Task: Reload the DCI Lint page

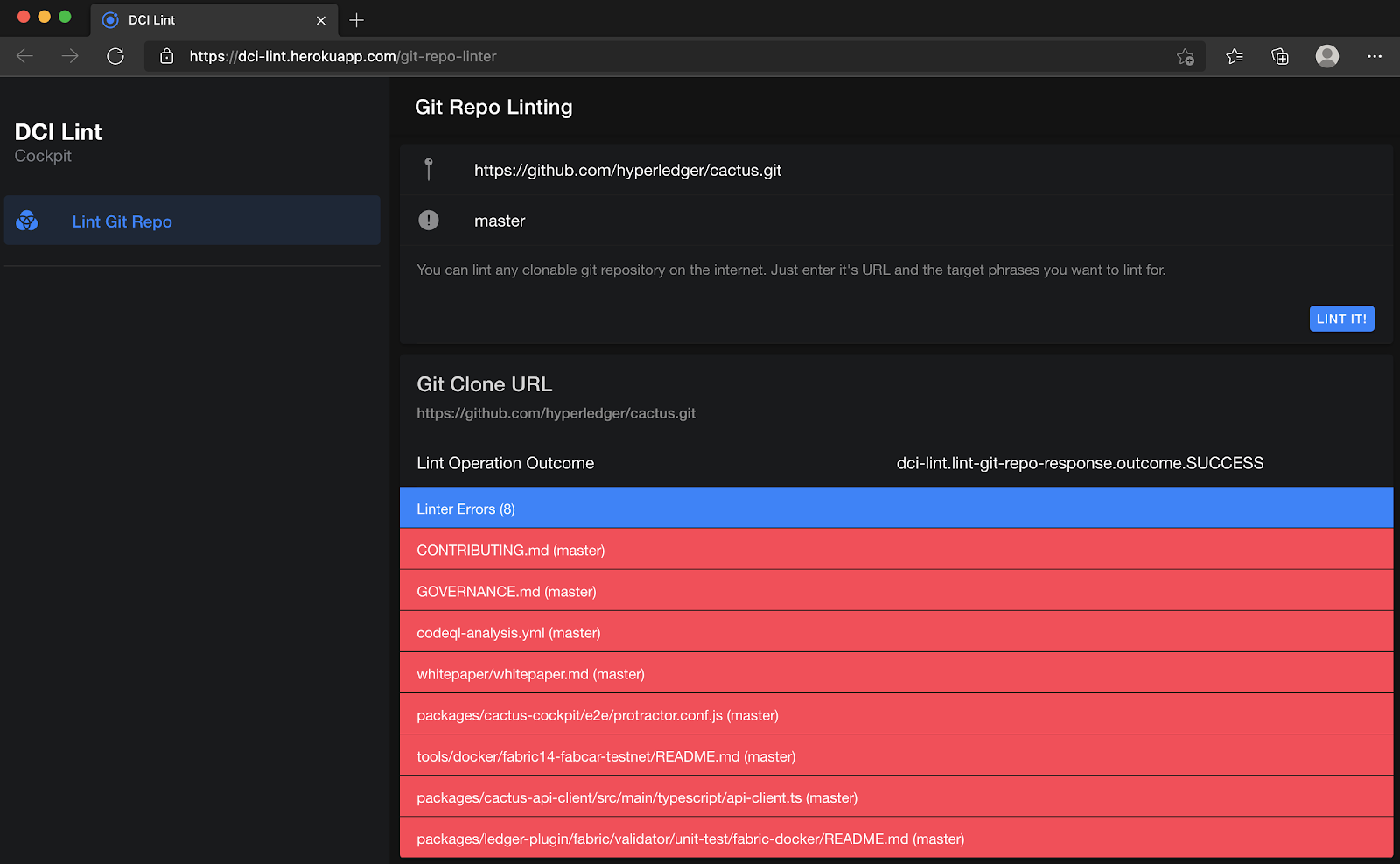Action: click(x=115, y=56)
